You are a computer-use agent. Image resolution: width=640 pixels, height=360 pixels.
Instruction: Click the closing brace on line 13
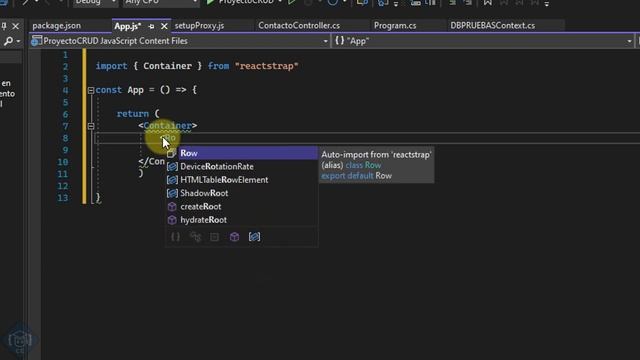click(98, 198)
